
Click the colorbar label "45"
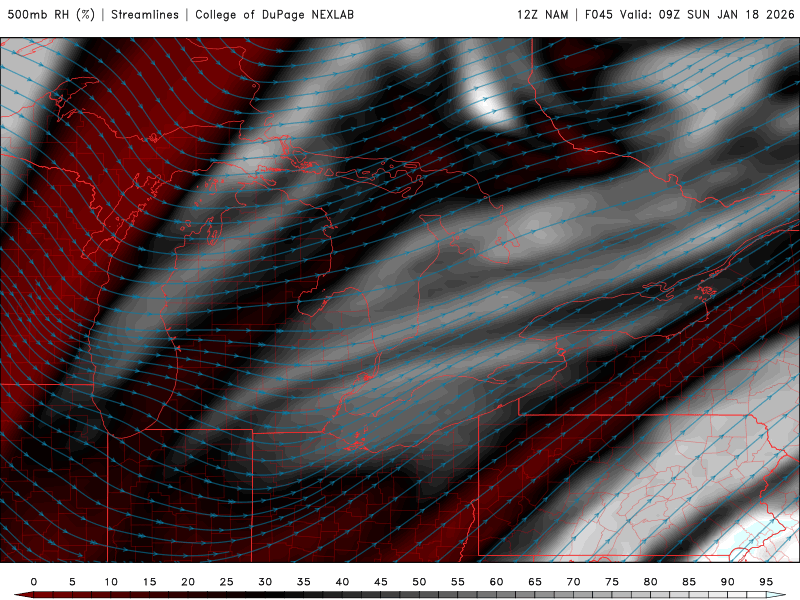coord(381,582)
